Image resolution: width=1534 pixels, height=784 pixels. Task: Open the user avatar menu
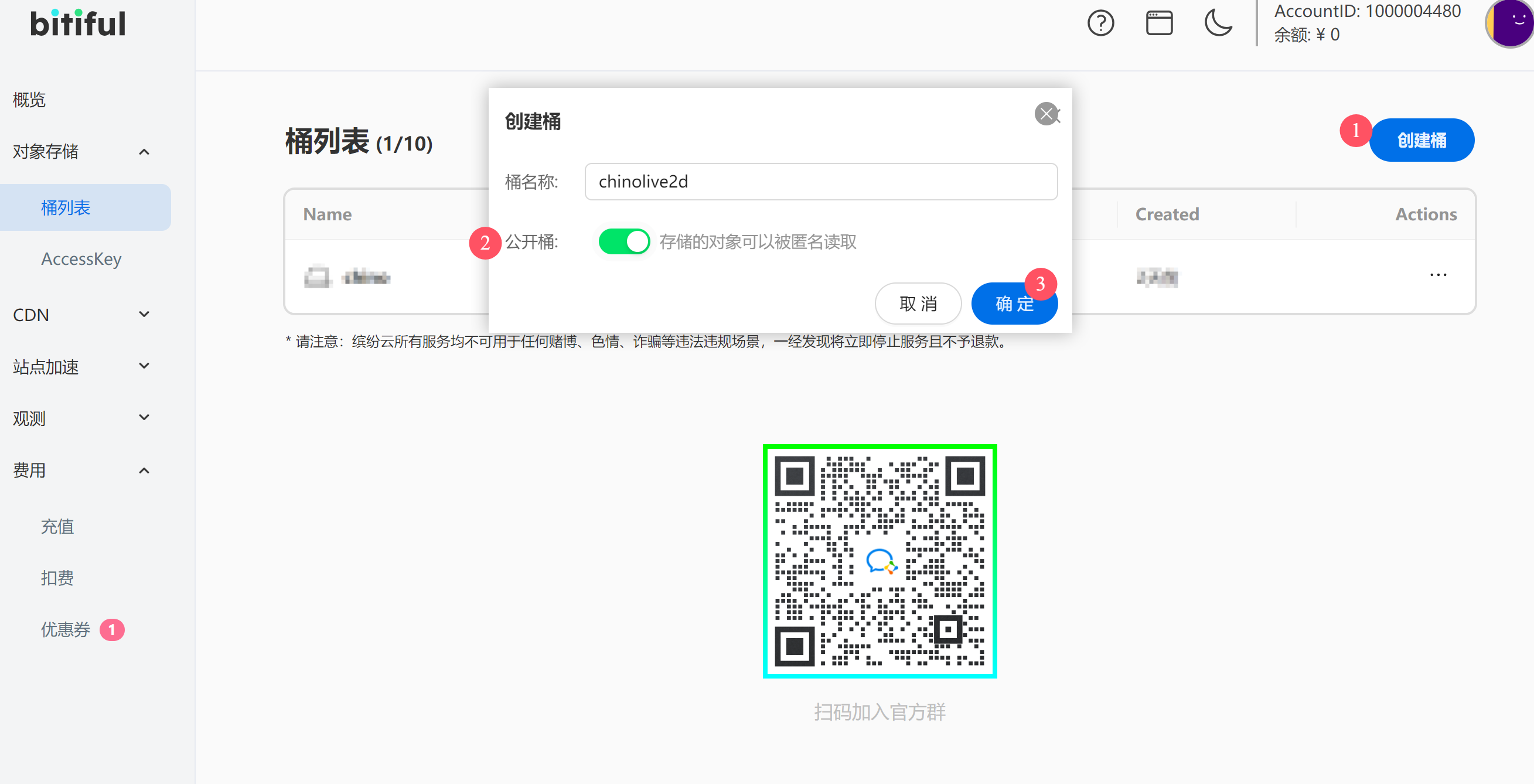click(1509, 23)
